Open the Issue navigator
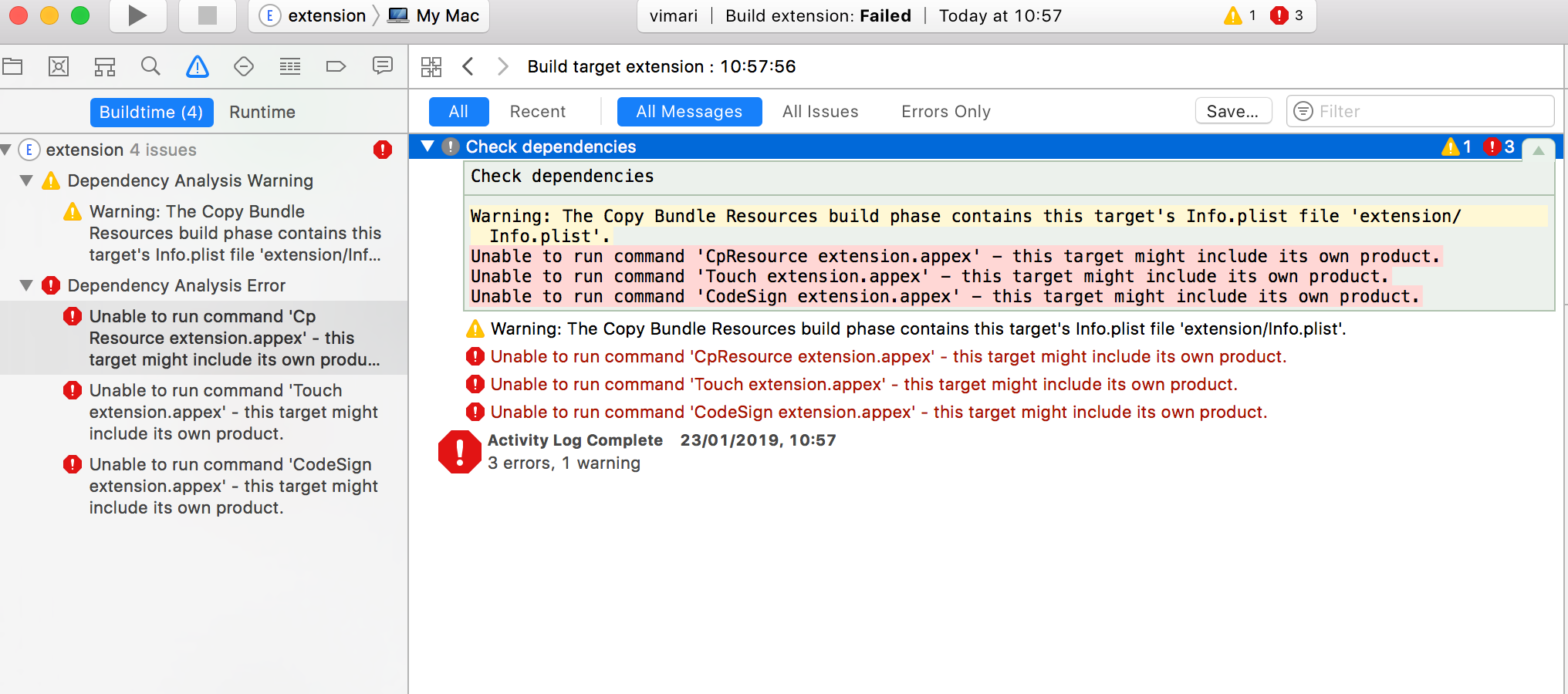1568x694 pixels. pos(198,66)
